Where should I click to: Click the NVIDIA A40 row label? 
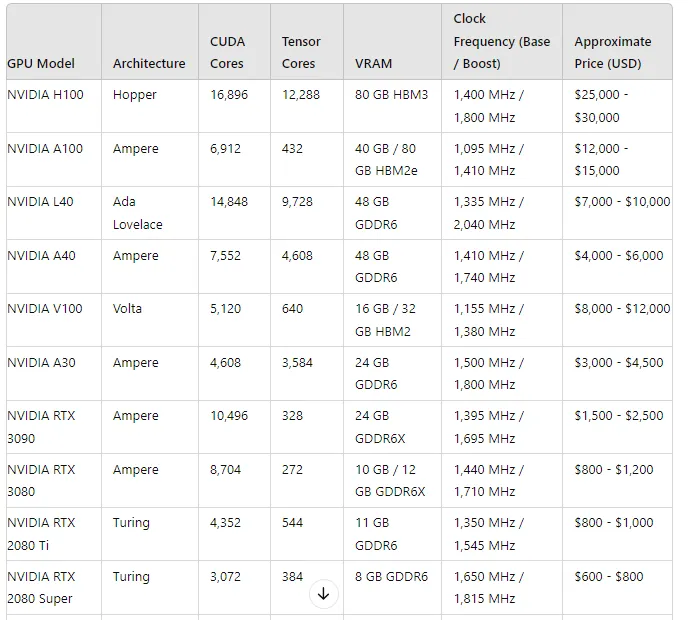pos(41,256)
